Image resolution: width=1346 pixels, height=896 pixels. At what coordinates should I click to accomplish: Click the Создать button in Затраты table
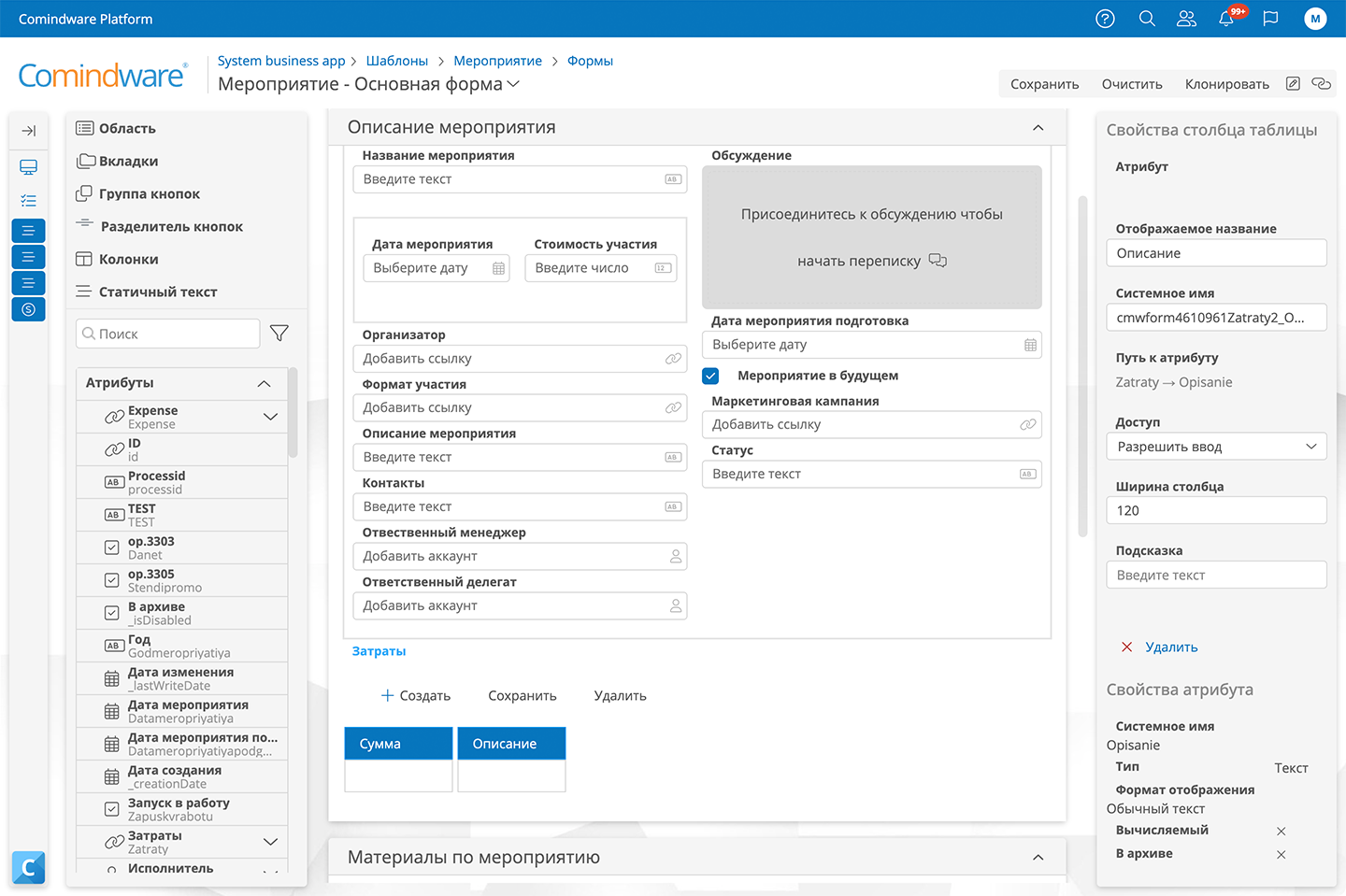[x=416, y=696]
